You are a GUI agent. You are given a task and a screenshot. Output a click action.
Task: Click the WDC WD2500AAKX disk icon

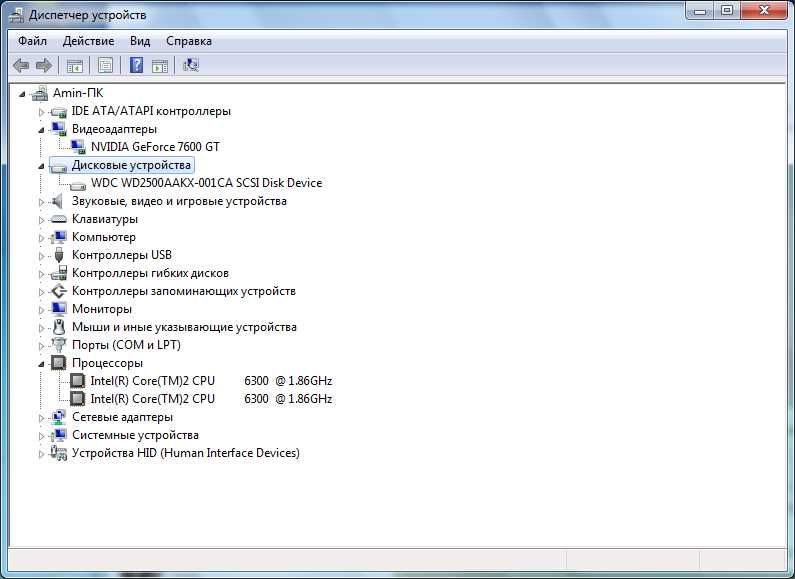(78, 185)
